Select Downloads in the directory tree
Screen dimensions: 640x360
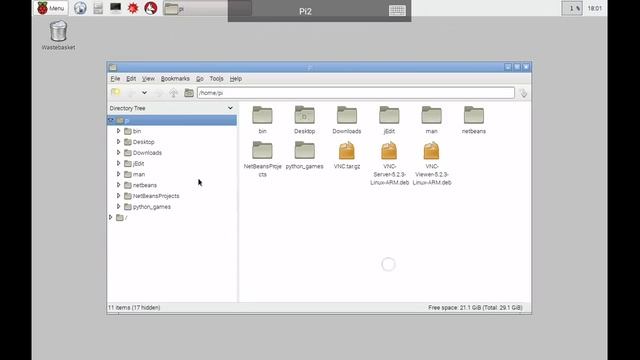[147, 153]
